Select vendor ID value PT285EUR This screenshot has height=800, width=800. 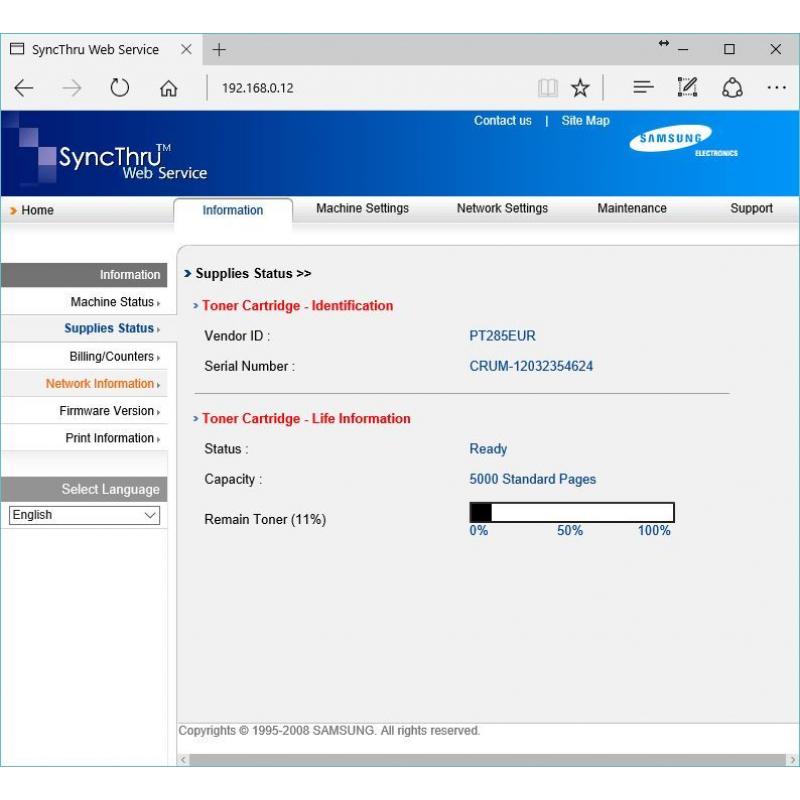click(x=503, y=336)
